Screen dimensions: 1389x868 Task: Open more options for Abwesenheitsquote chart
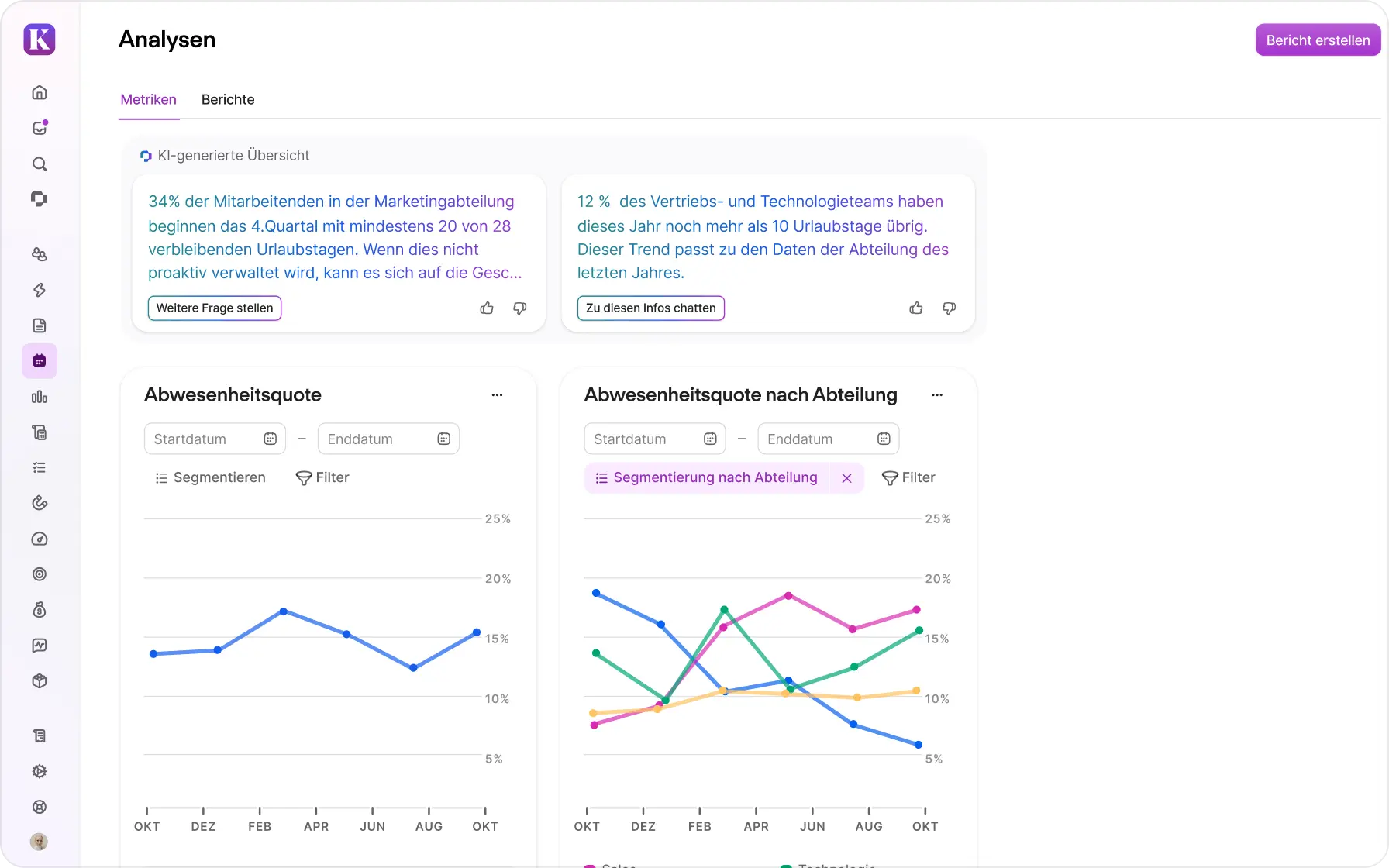pyautogui.click(x=498, y=395)
